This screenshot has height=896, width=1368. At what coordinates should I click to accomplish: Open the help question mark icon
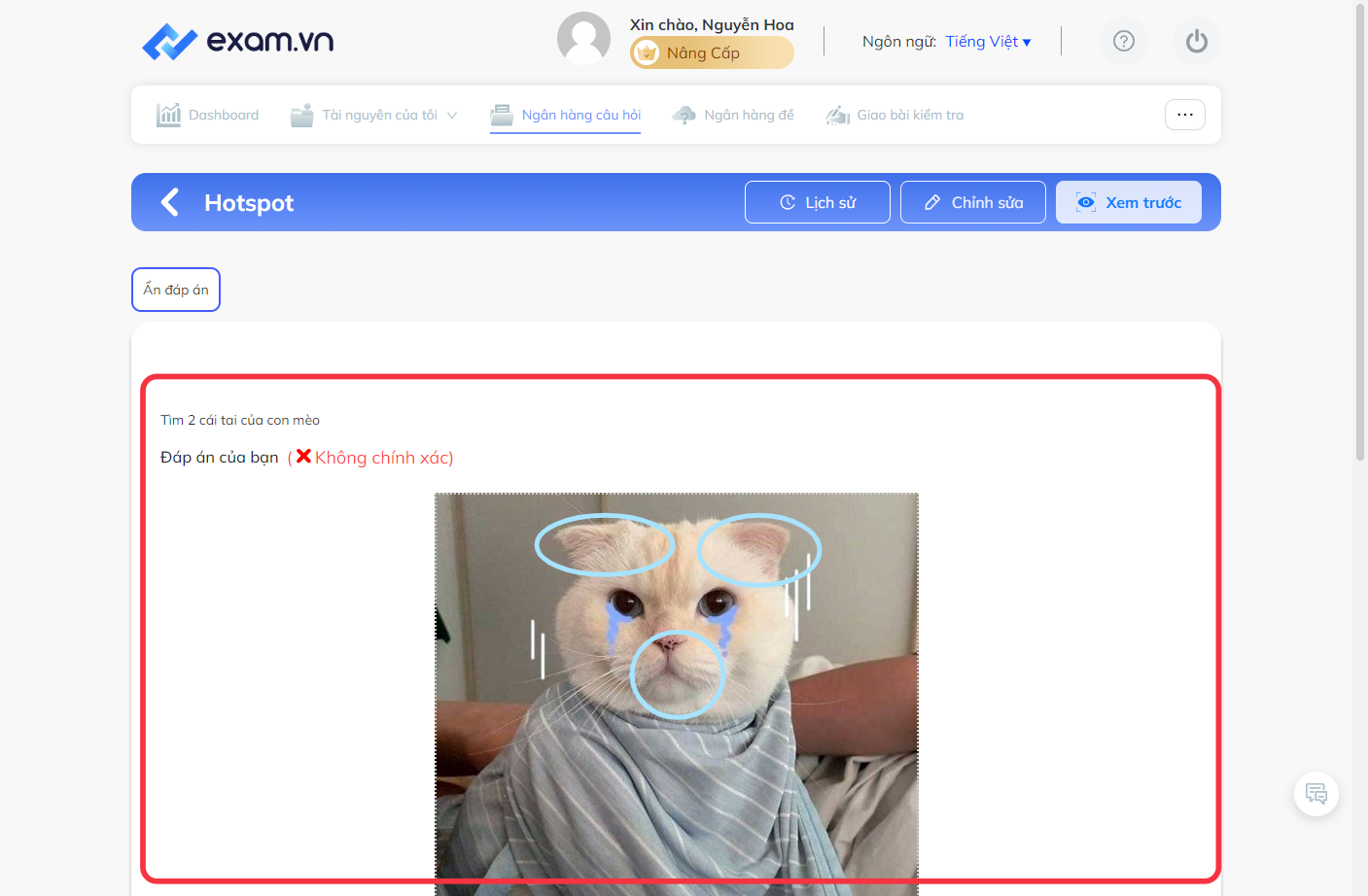tap(1124, 41)
